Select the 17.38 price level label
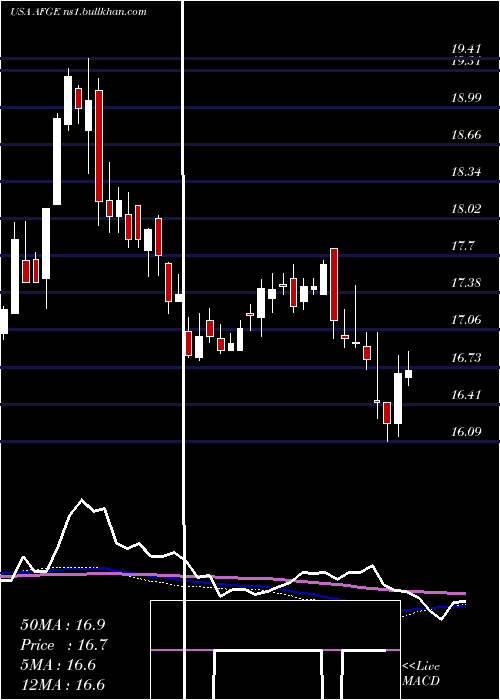Image resolution: width=500 pixels, height=700 pixels. click(x=466, y=283)
